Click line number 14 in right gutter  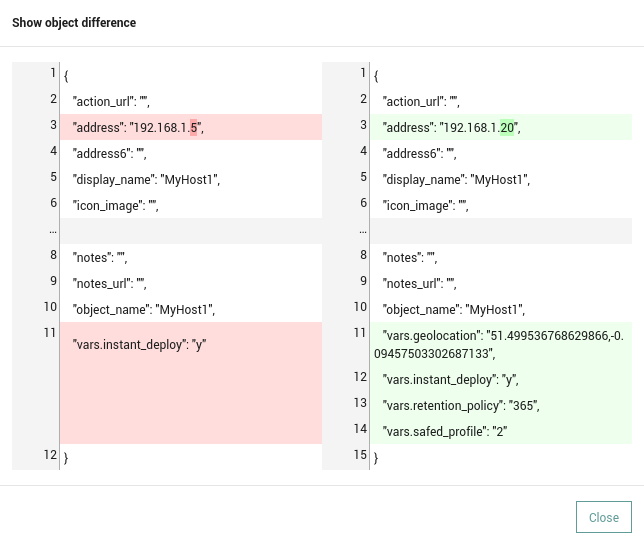pyautogui.click(x=360, y=428)
